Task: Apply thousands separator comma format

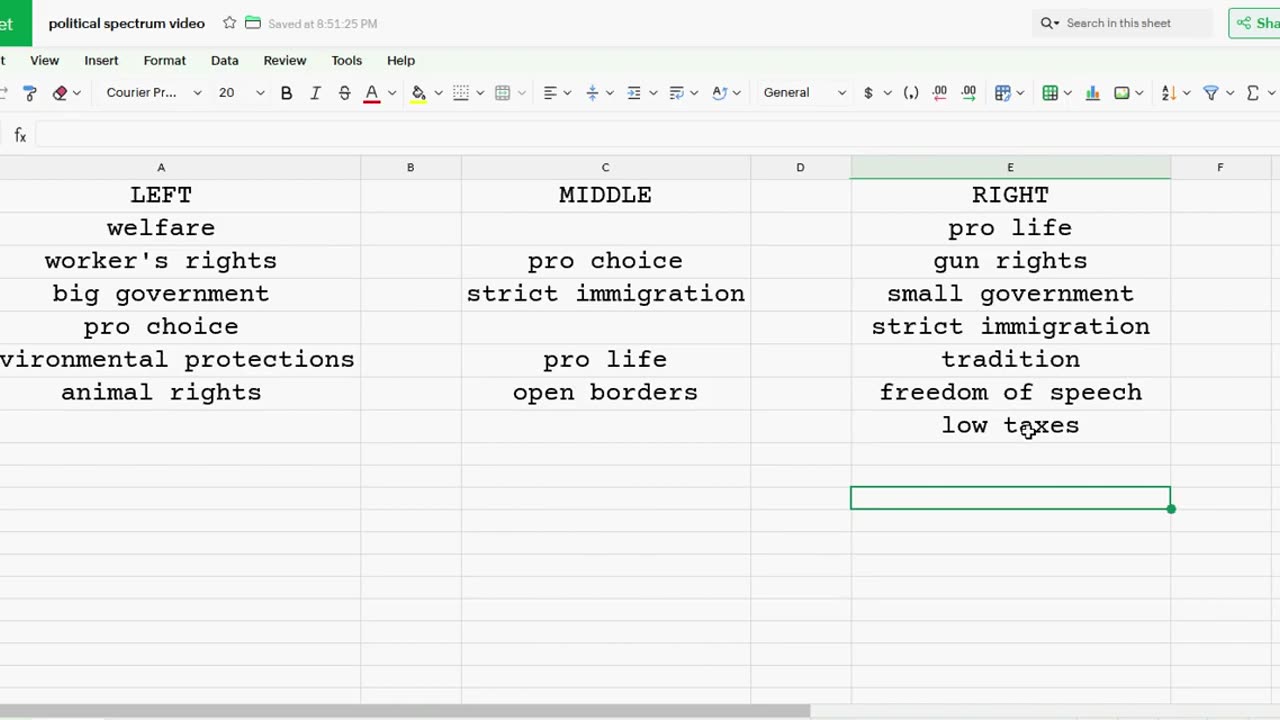Action: pyautogui.click(x=910, y=93)
